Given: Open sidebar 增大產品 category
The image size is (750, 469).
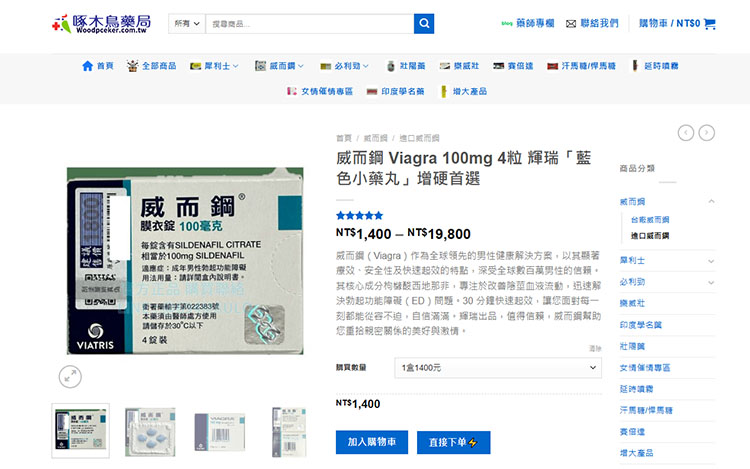Looking at the screenshot, I should pos(636,453).
